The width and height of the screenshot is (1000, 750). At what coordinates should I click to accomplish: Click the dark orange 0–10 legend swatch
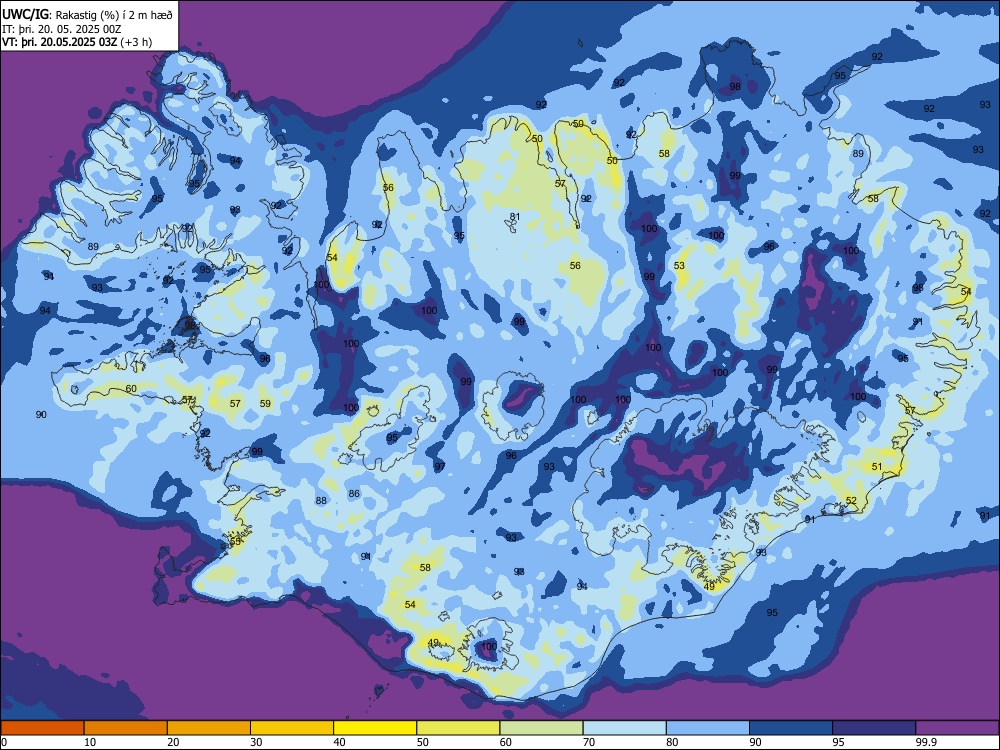tap(42, 728)
